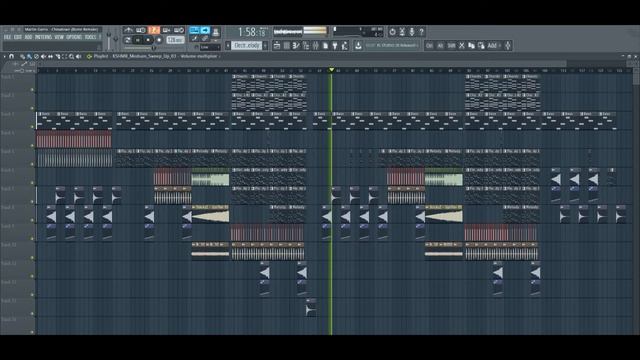640x360 pixels.
Task: Select next pattern with right arrow
Action: [265, 45]
